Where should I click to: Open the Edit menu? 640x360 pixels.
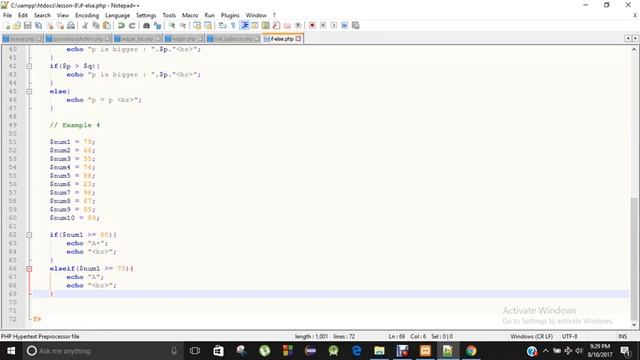click(23, 15)
